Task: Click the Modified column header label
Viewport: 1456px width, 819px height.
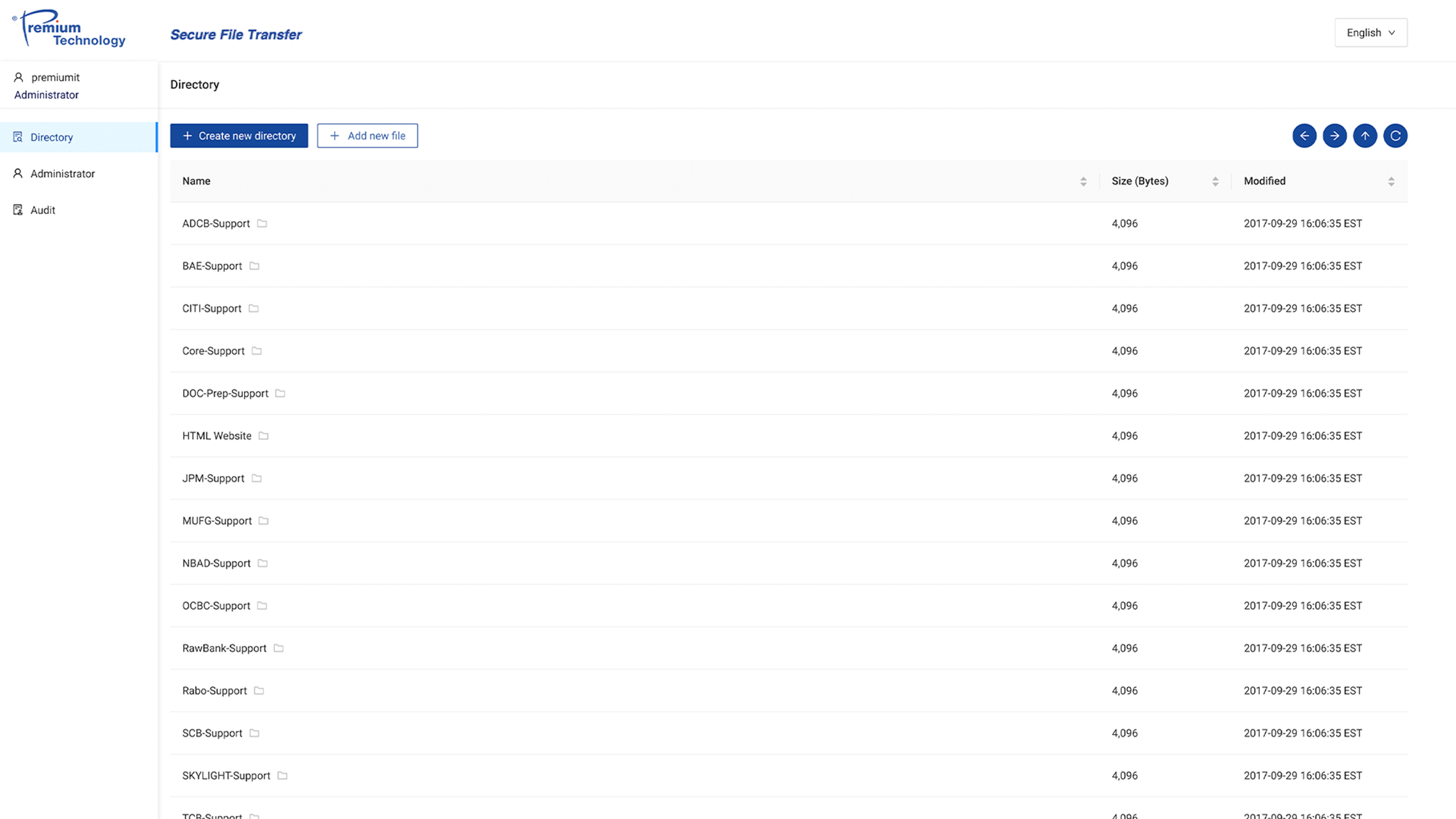Action: 1264,181
